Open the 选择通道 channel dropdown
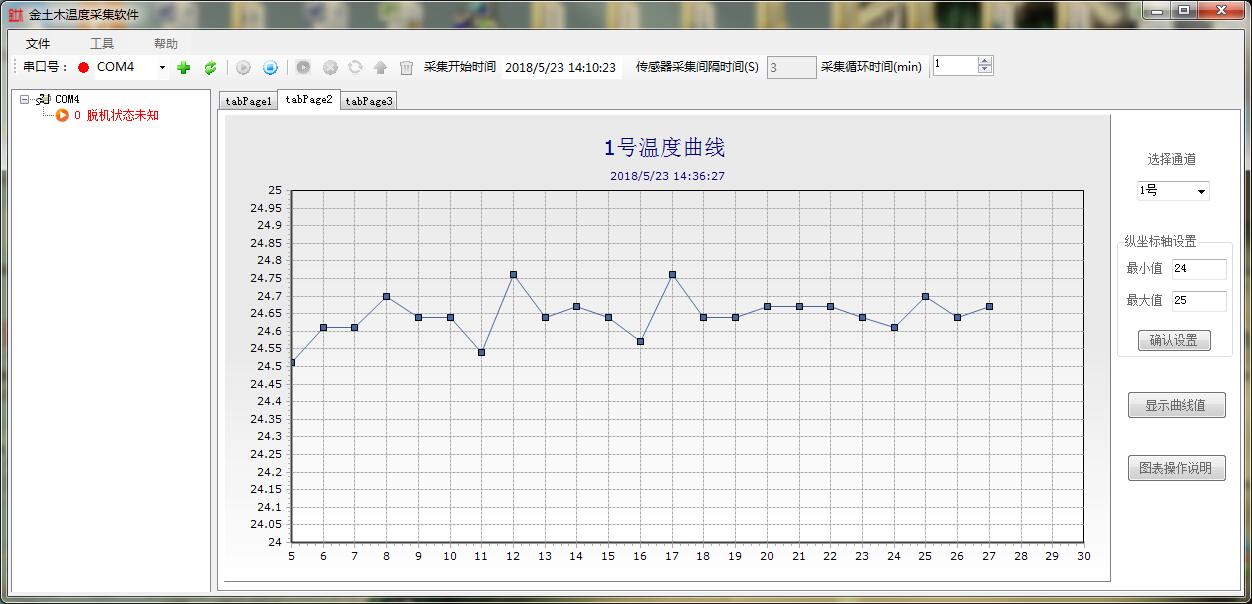Screen dimensions: 1252x604 (x=1201, y=191)
